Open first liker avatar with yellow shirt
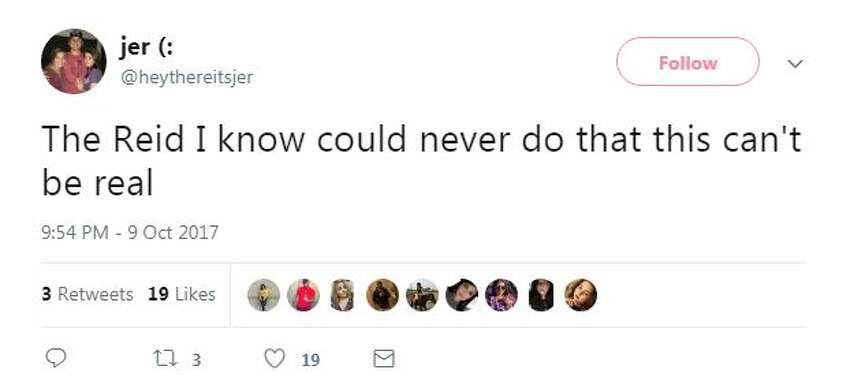 click(x=263, y=295)
